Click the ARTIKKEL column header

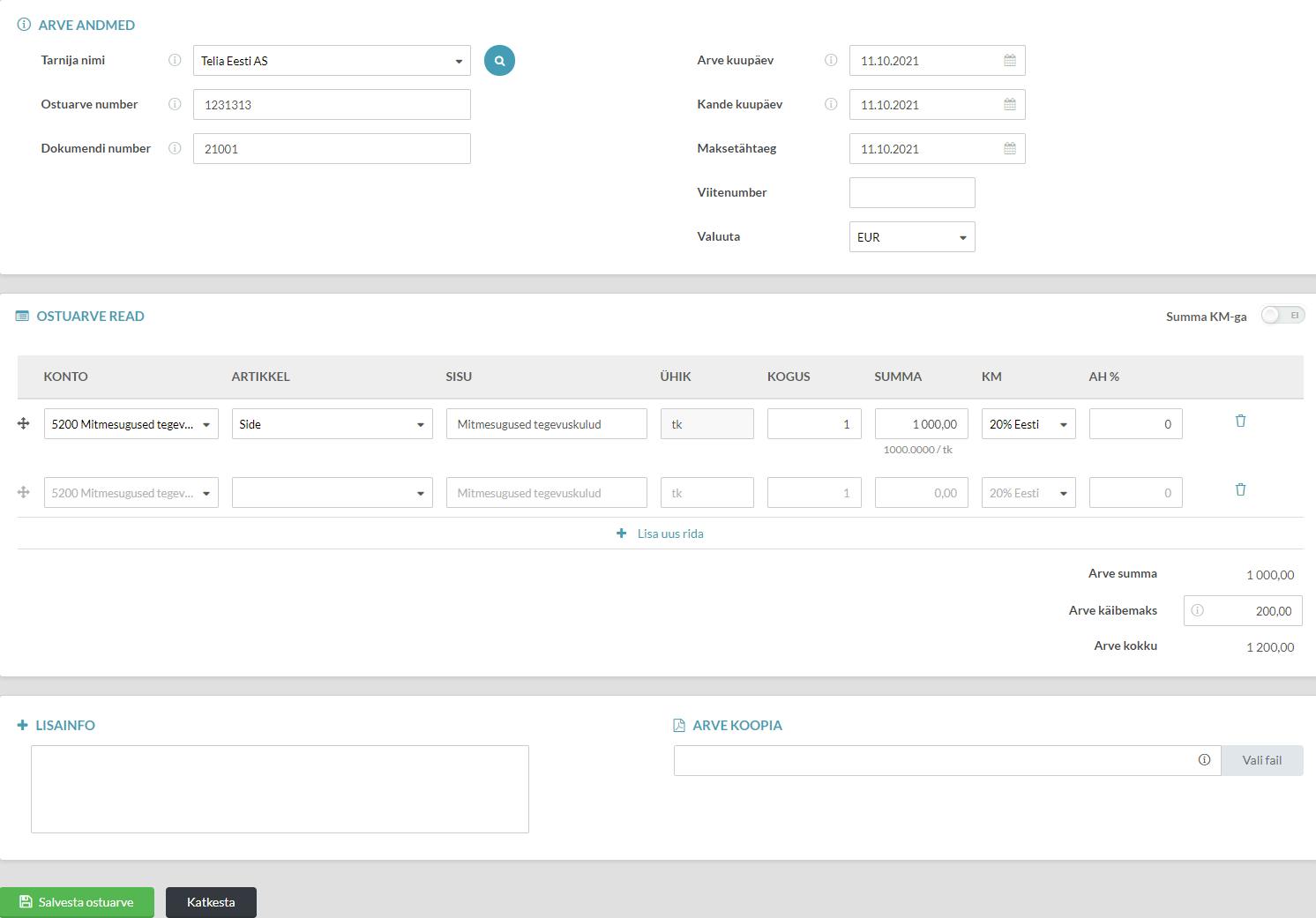coord(261,377)
